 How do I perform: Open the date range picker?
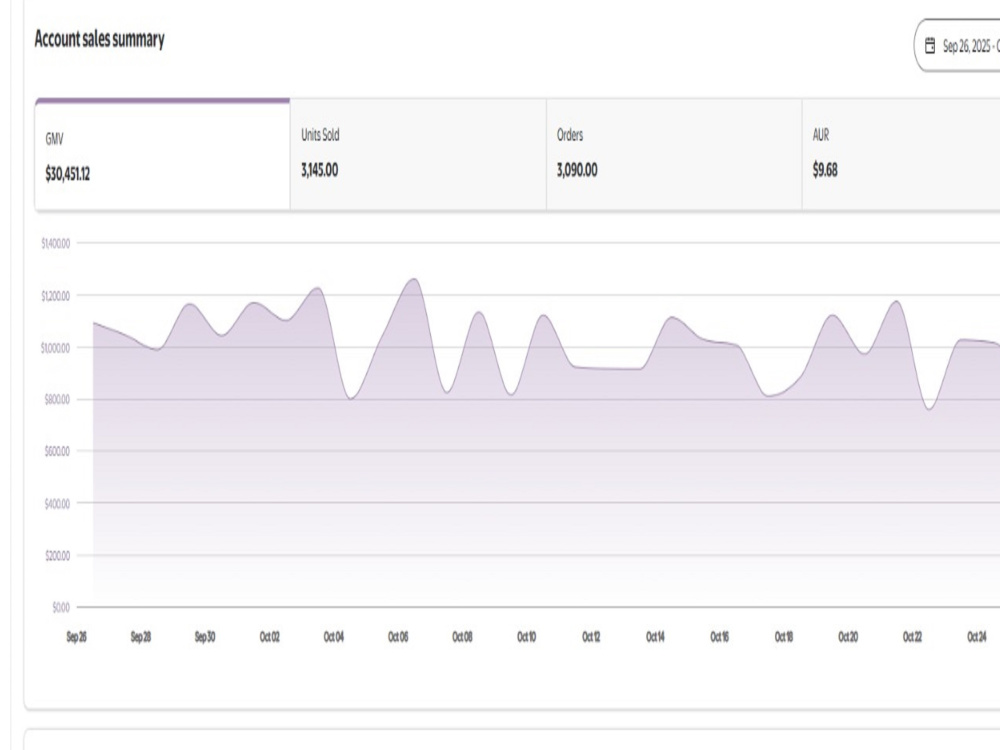click(957, 46)
